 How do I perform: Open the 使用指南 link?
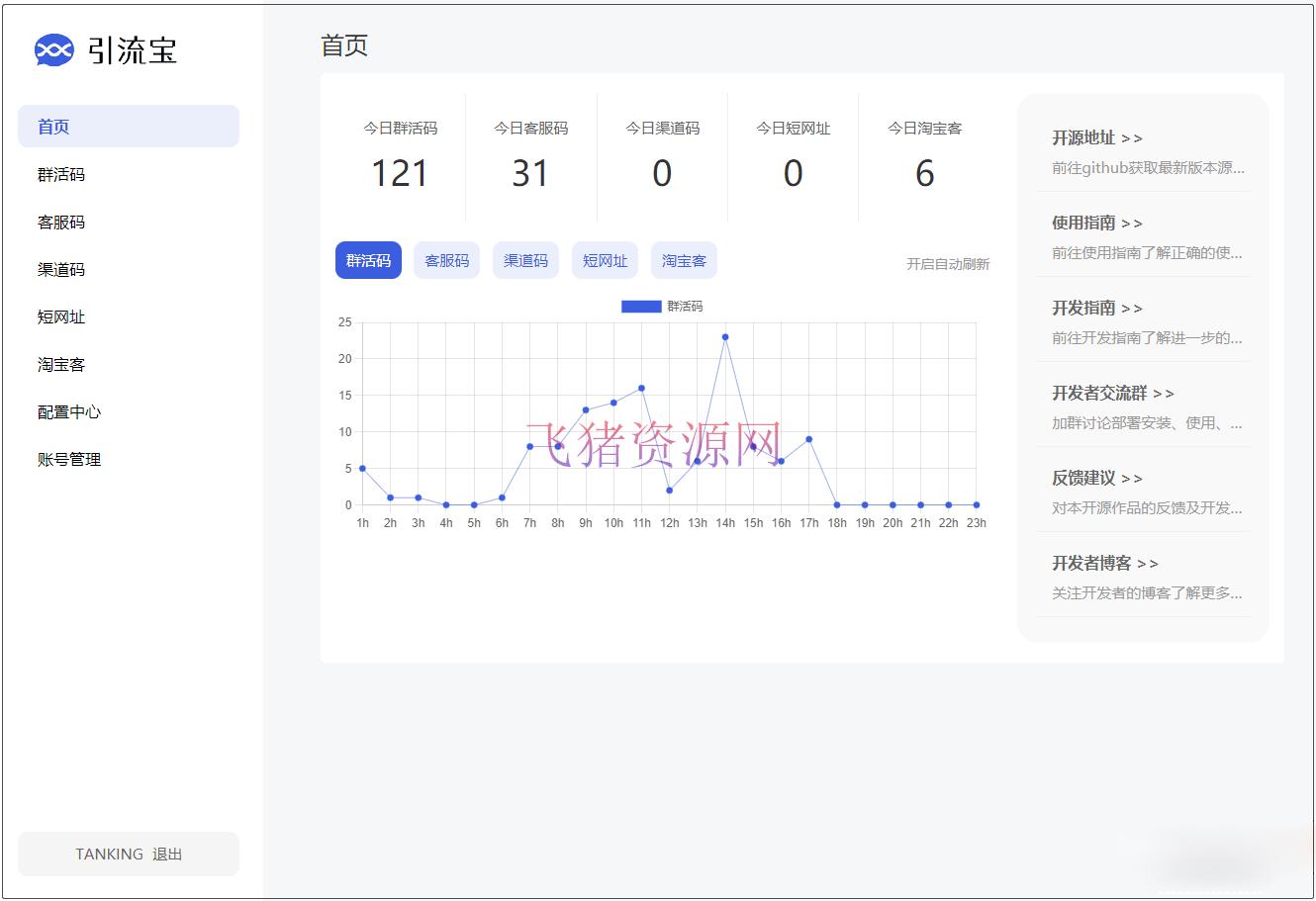click(x=1096, y=224)
